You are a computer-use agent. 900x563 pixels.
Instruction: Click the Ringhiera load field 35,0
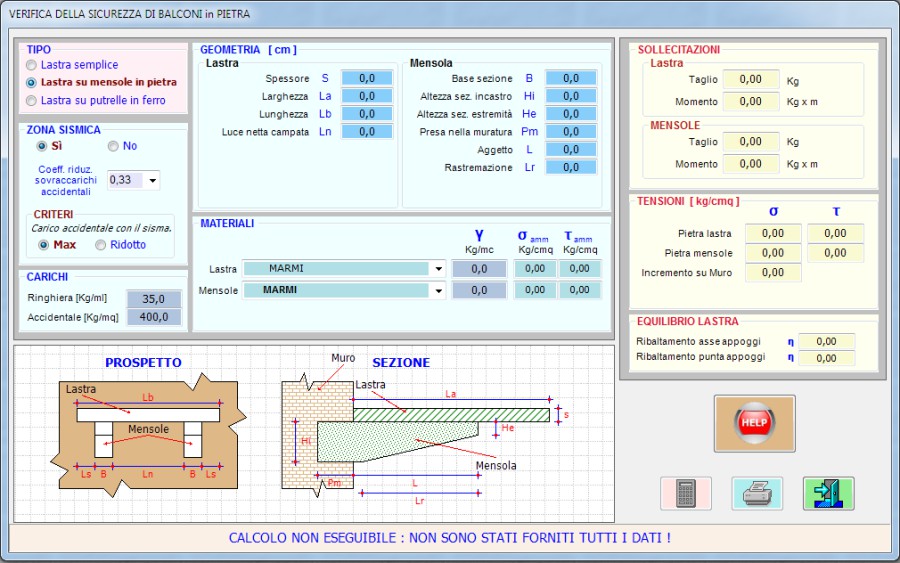click(154, 299)
